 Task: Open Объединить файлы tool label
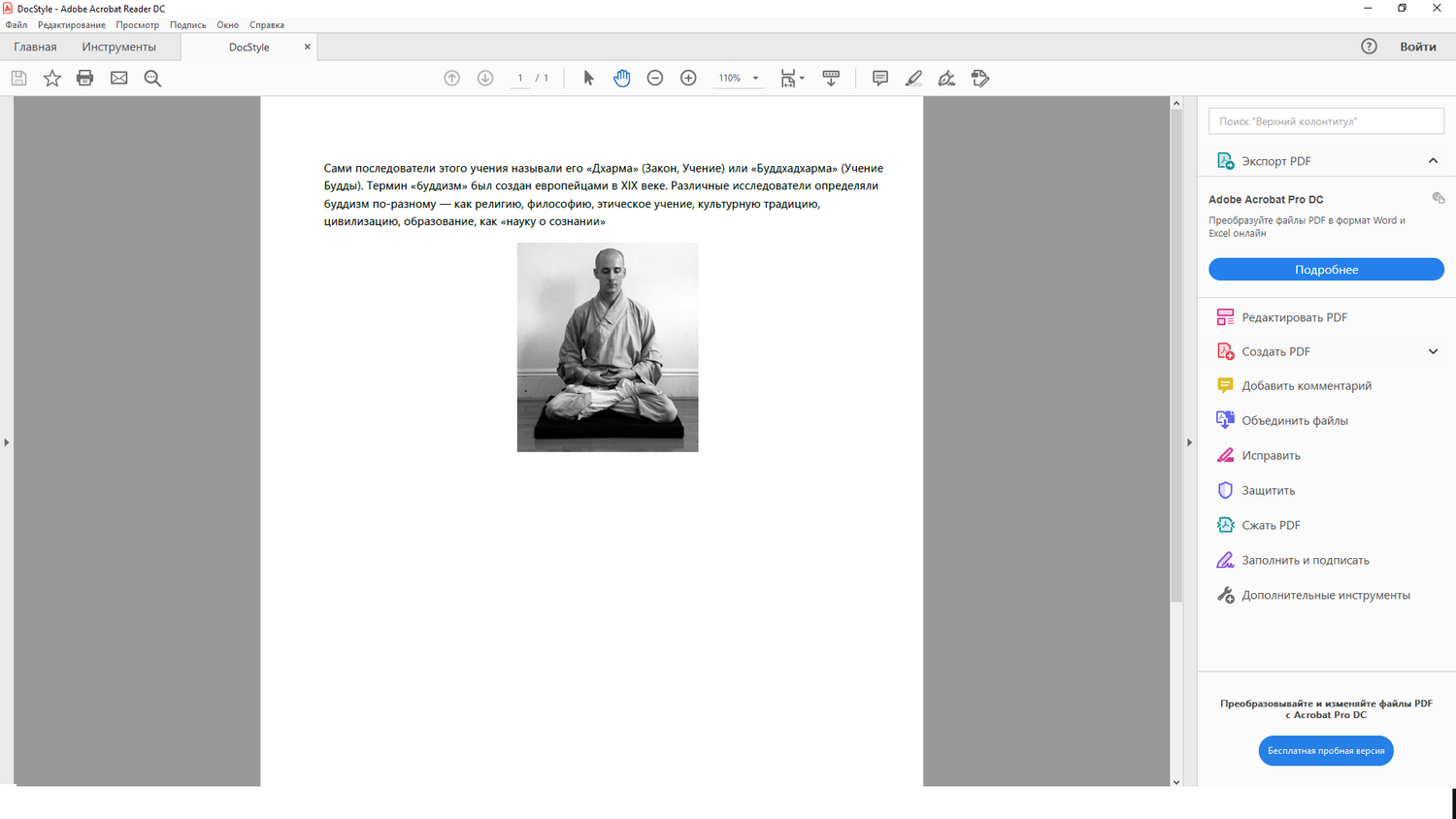(1295, 420)
